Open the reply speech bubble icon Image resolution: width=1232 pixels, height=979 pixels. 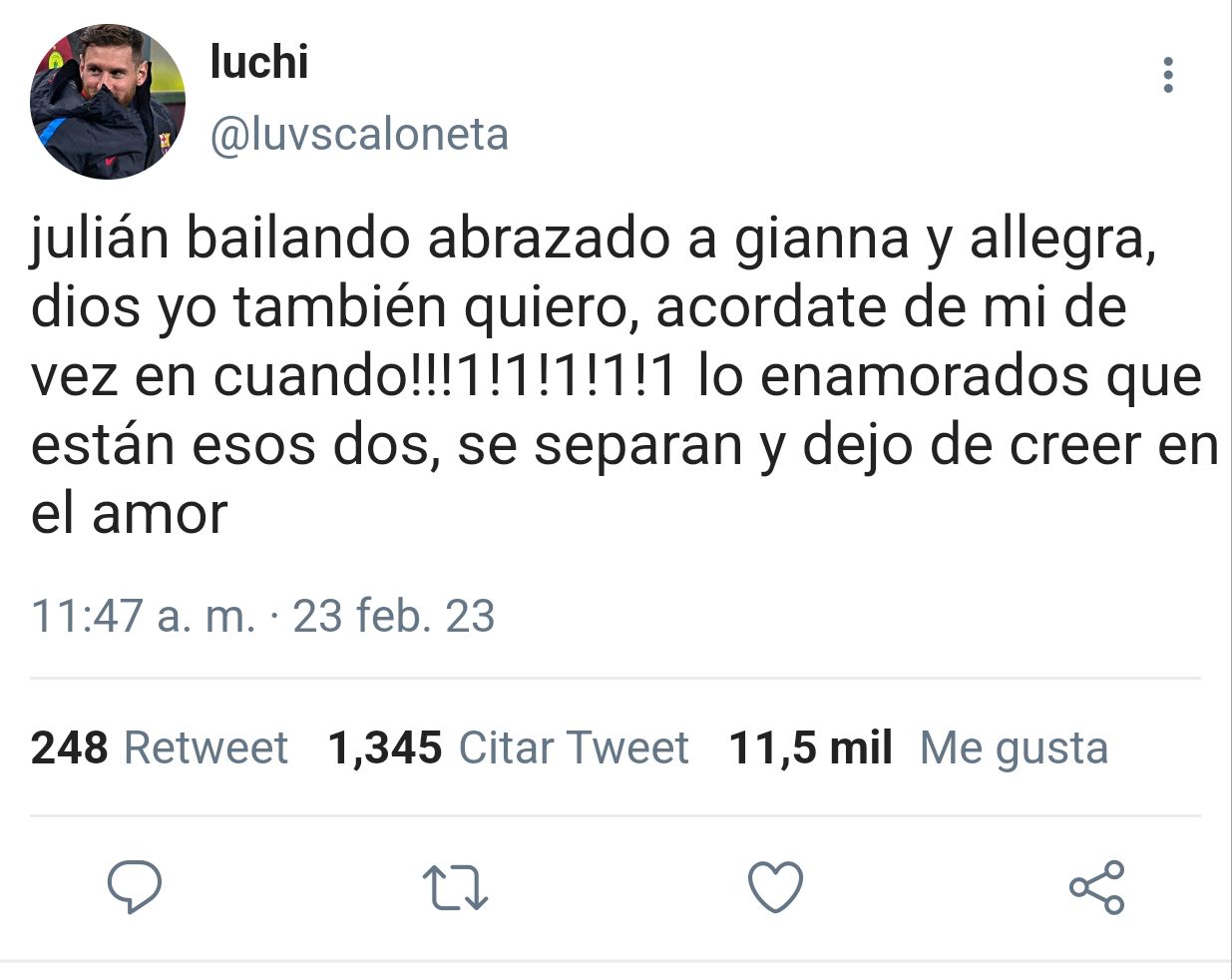135,886
